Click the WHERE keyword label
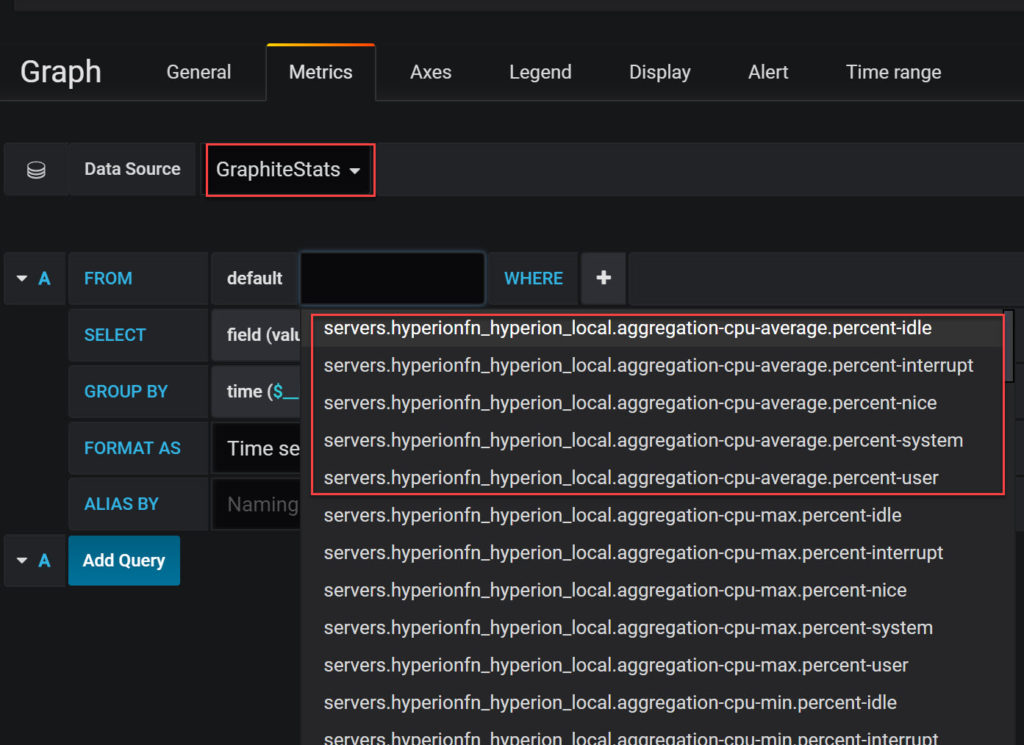Image resolution: width=1024 pixels, height=745 pixels. pos(534,279)
